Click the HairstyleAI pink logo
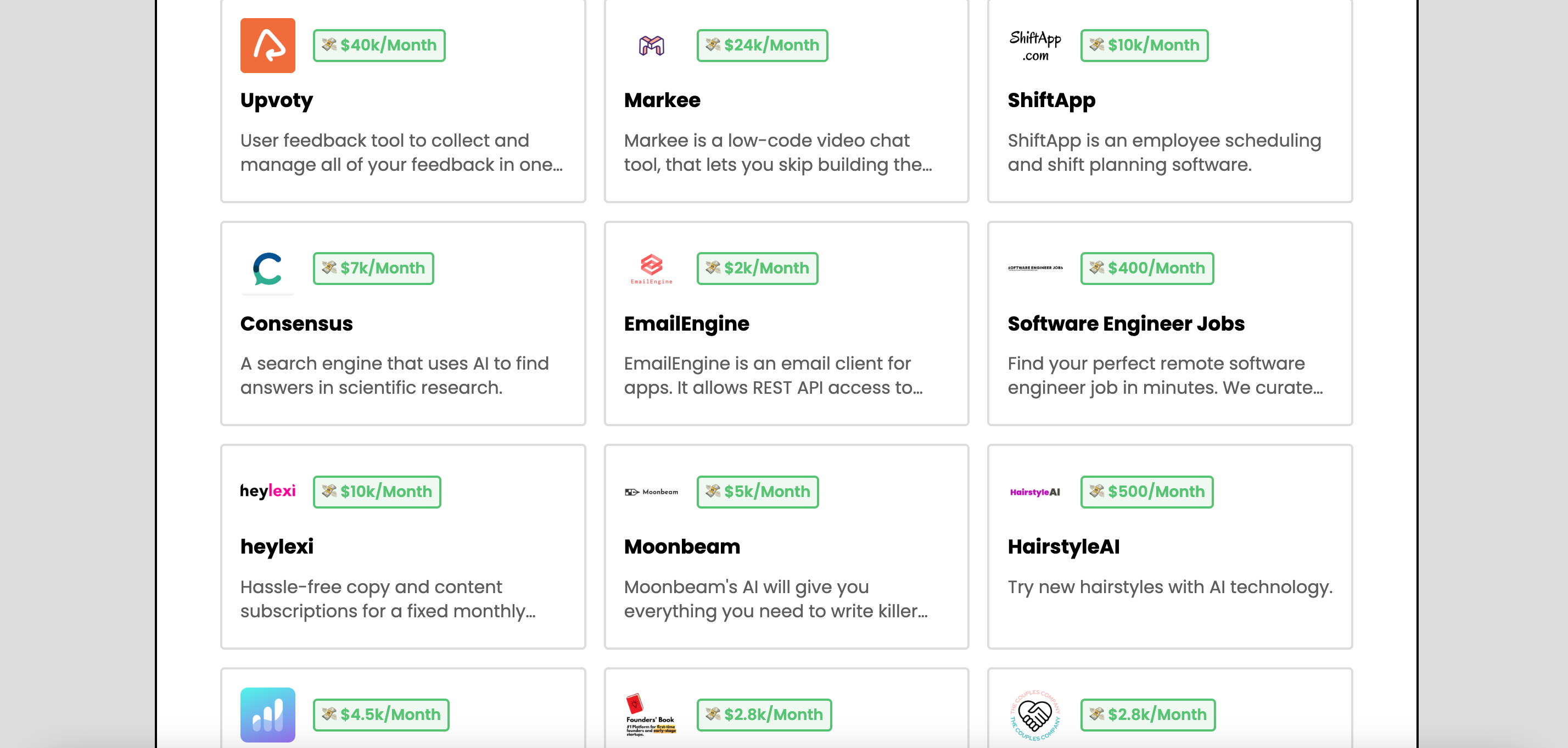Image resolution: width=1568 pixels, height=748 pixels. 1035,492
